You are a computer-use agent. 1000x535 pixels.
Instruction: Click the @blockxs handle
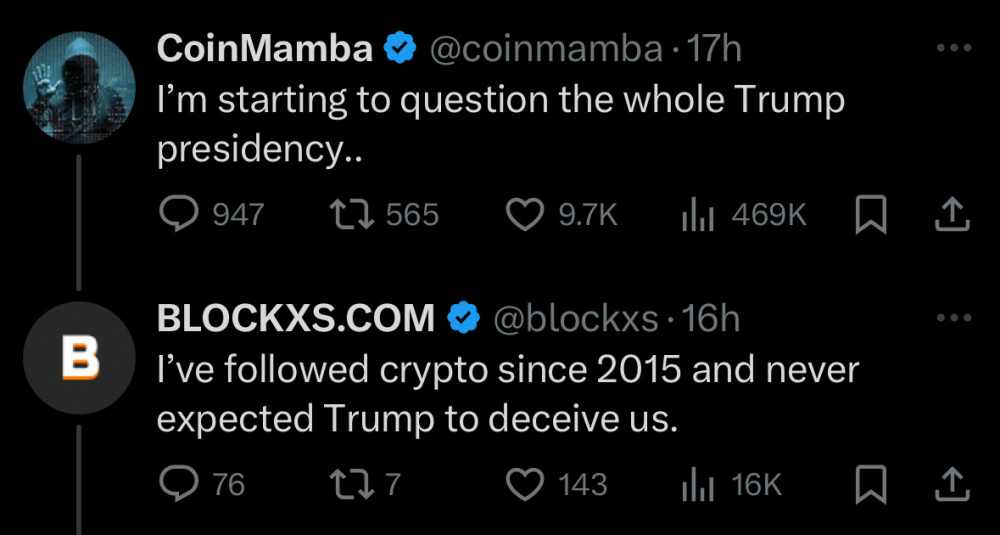tap(577, 319)
